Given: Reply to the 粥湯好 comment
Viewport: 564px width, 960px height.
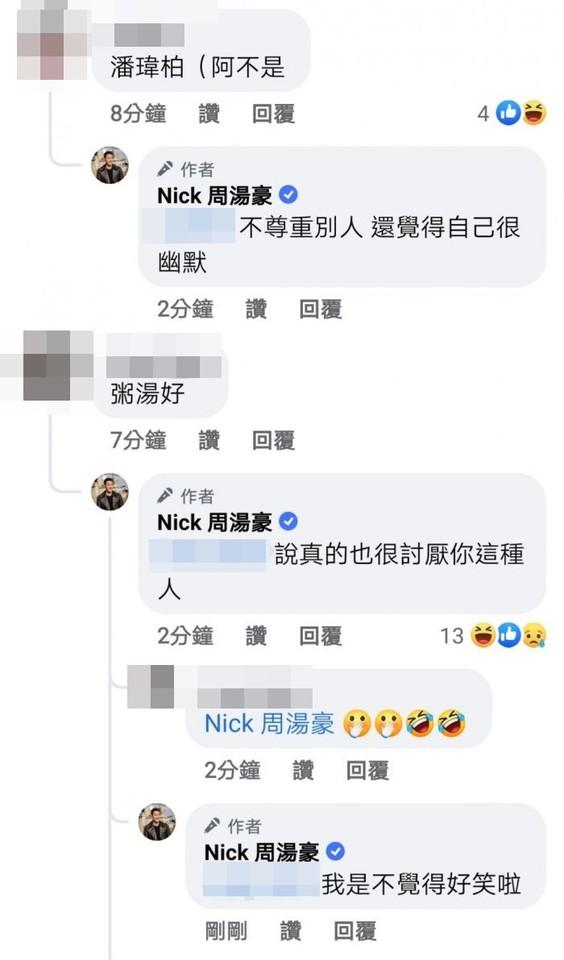Looking at the screenshot, I should 273,440.
